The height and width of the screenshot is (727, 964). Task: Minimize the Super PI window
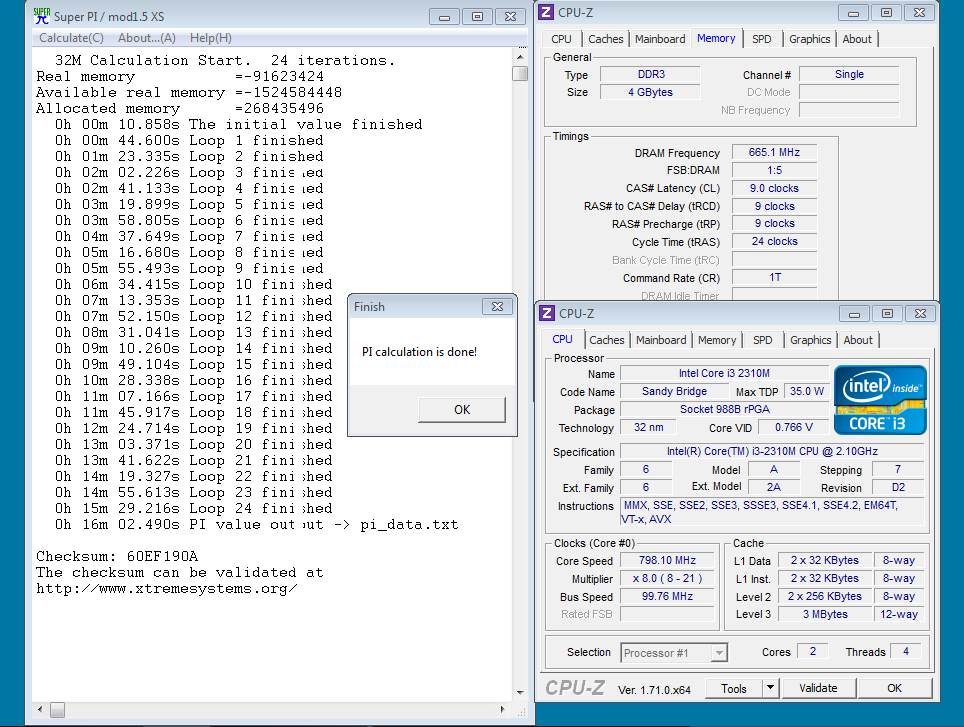click(x=444, y=17)
